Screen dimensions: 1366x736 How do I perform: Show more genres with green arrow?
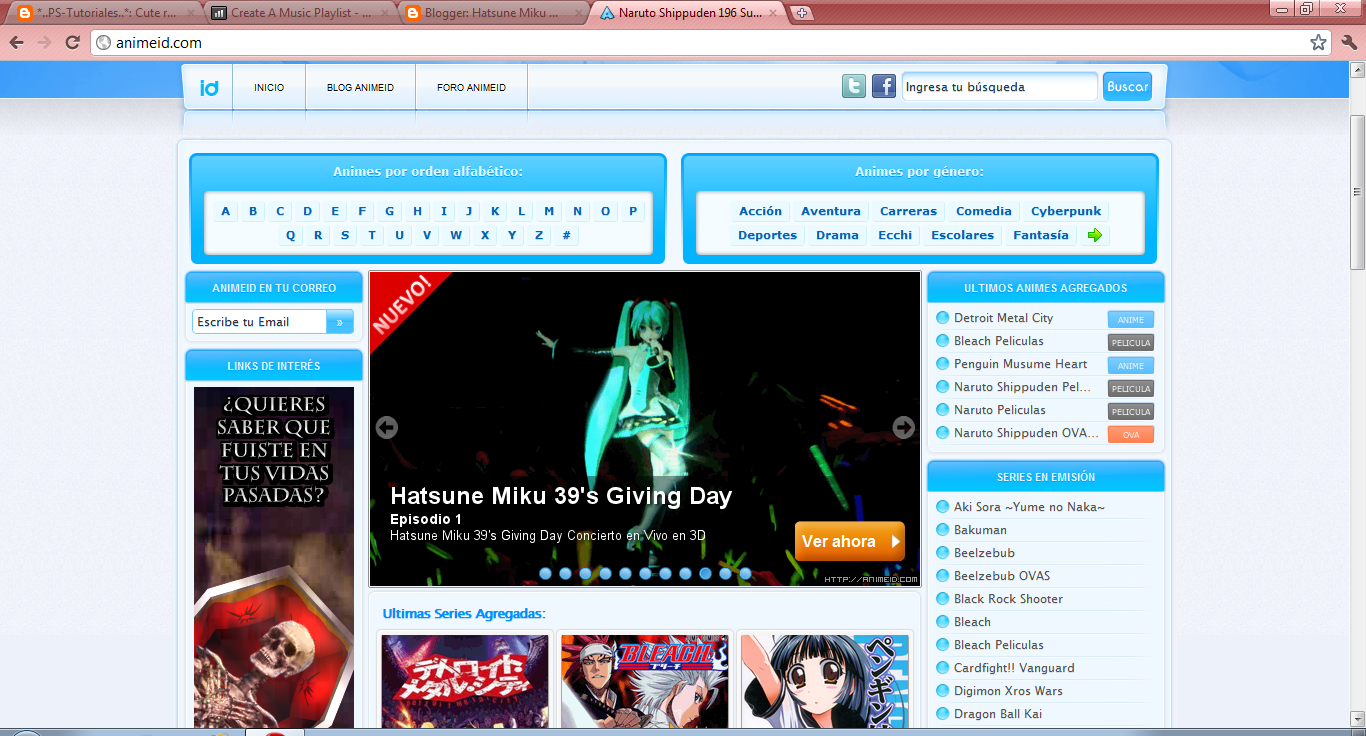click(1095, 235)
